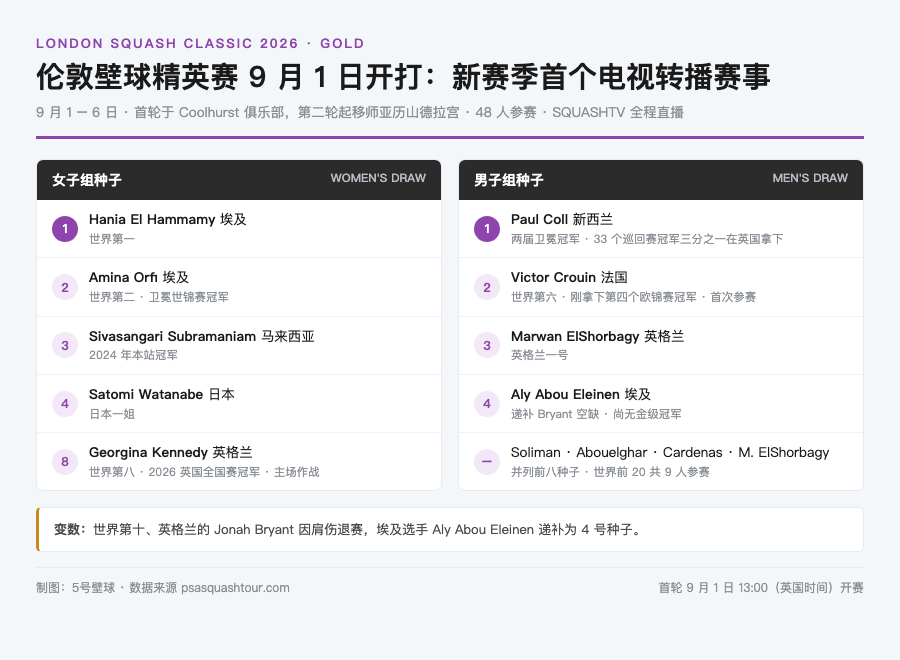Click the seed 8 badge beside Georgina Kennedy
The image size is (900, 660).
65,461
